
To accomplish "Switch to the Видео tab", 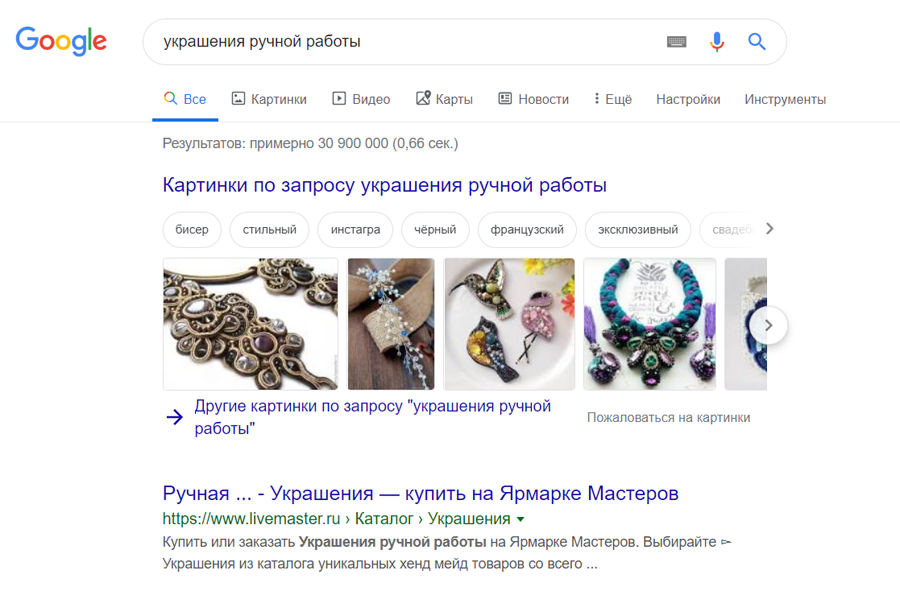I will [x=361, y=99].
